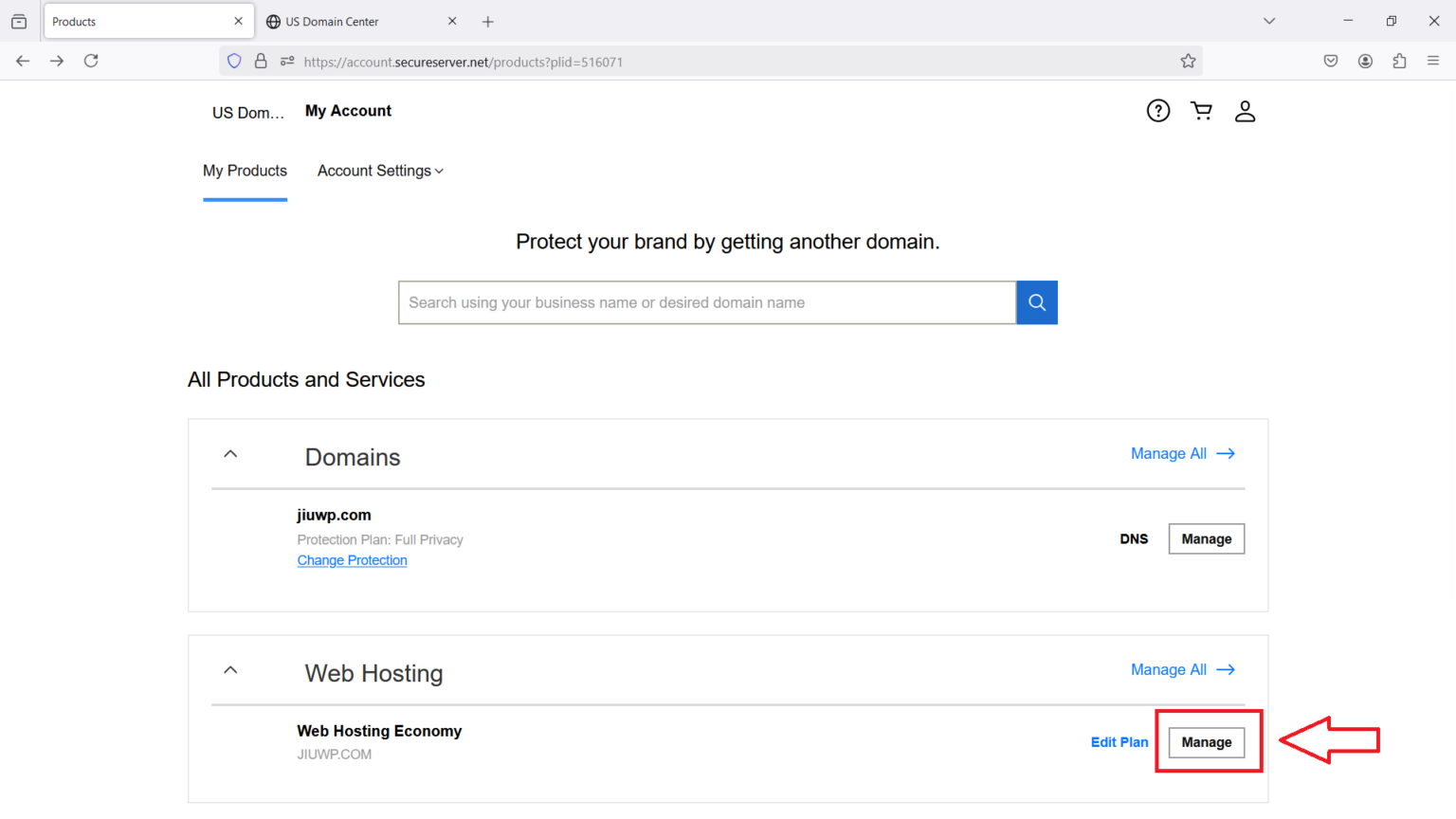
Task: Open the Firefox hamburger application menu
Action: pos(1432,62)
